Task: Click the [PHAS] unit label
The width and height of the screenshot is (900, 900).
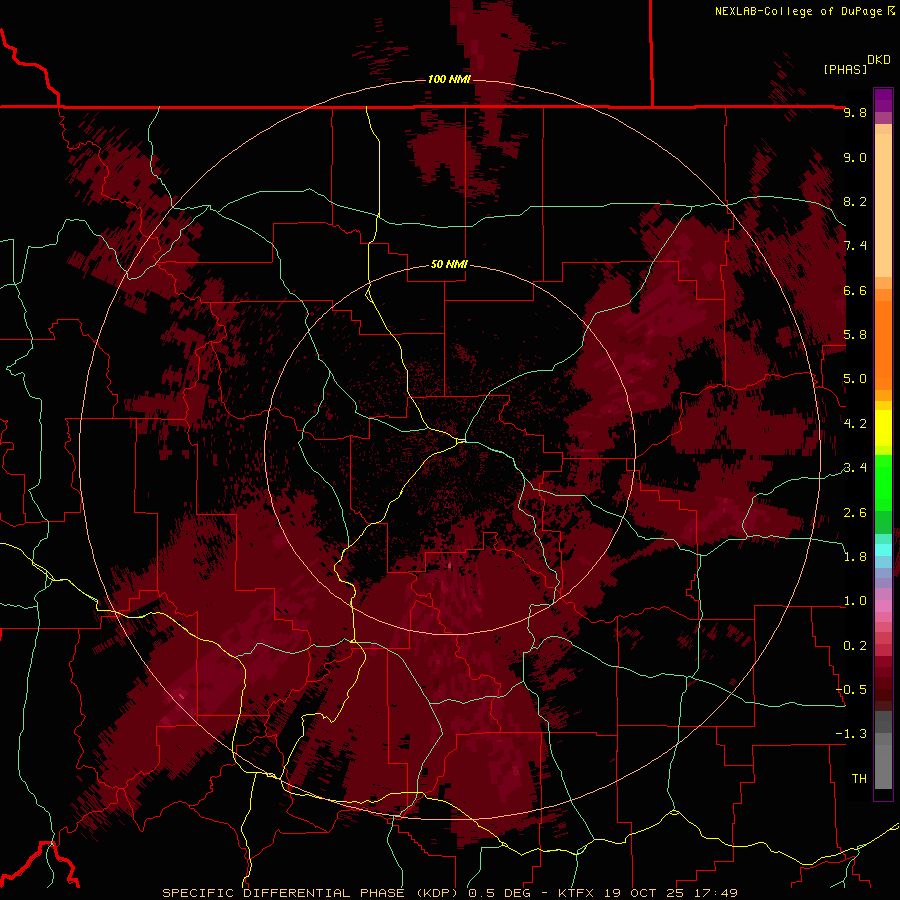Action: [x=845, y=69]
